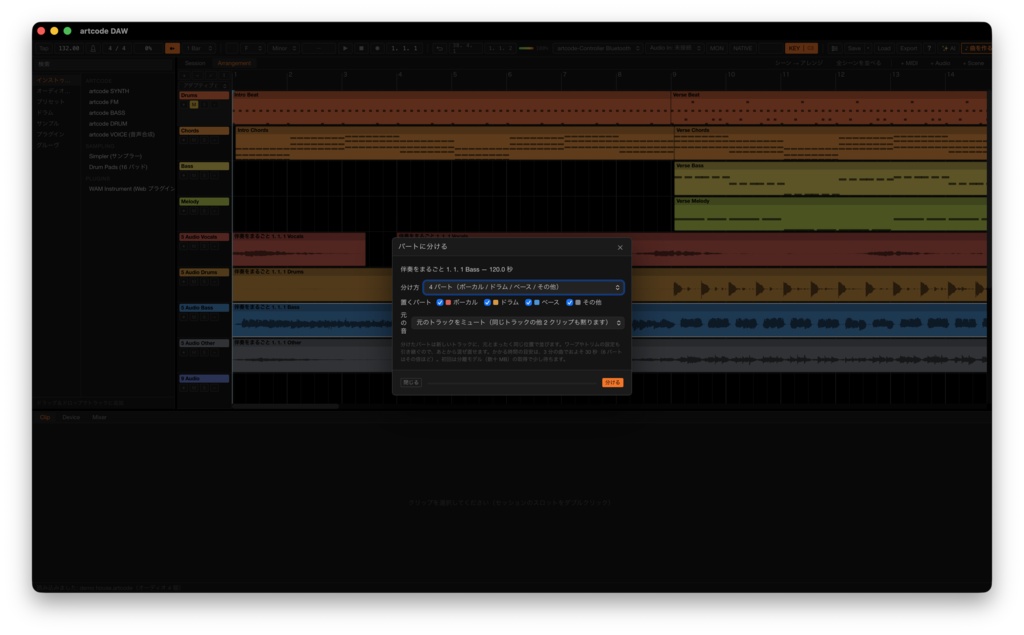Click the blue ベース color swatch
Image resolution: width=1024 pixels, height=635 pixels.
(x=537, y=302)
